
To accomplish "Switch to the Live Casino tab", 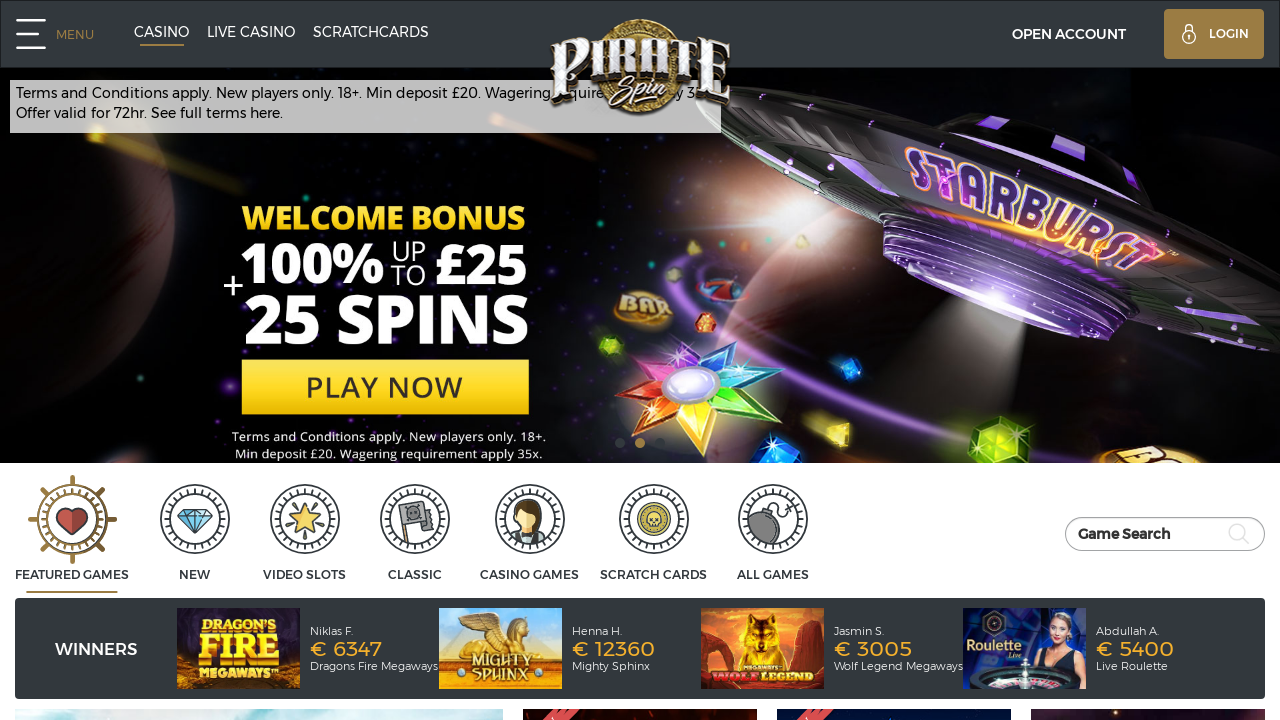I will point(251,32).
